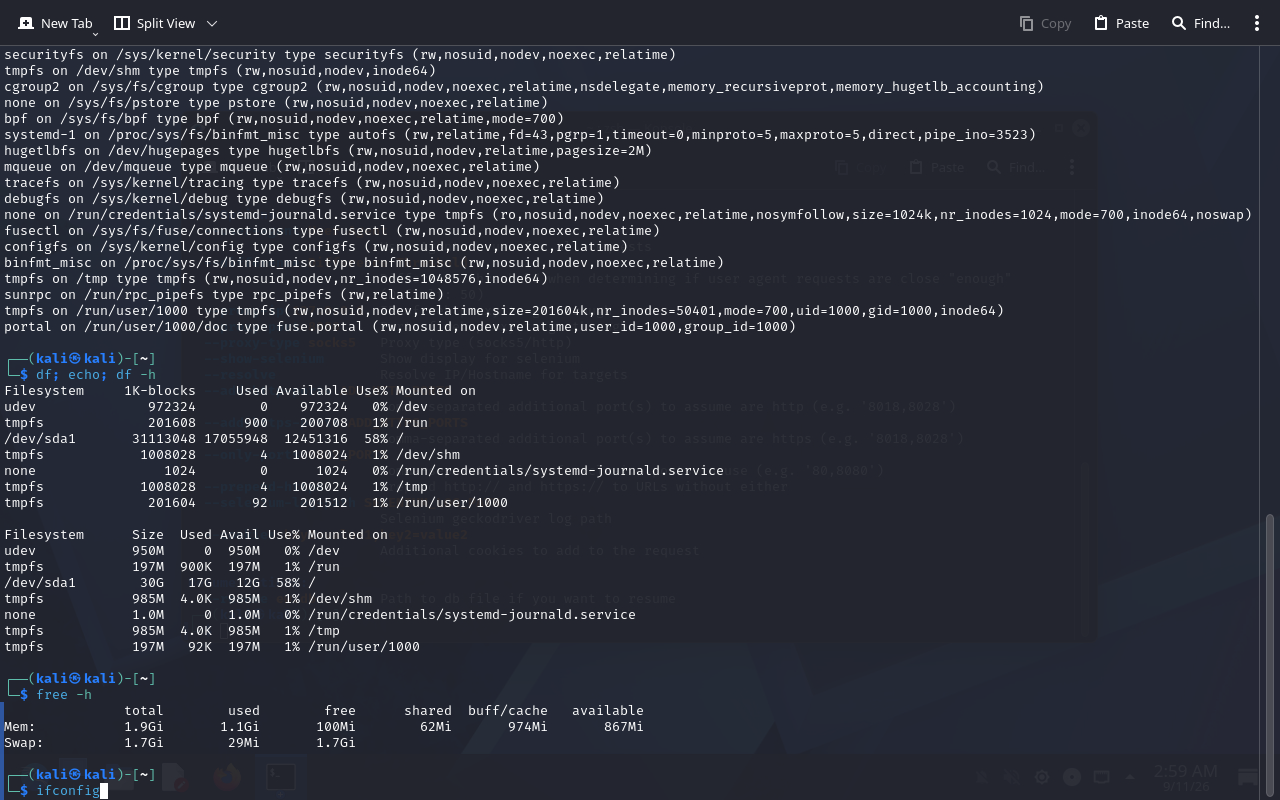Click the ifconfig command prompt line
The image size is (1280, 800).
coord(68,790)
